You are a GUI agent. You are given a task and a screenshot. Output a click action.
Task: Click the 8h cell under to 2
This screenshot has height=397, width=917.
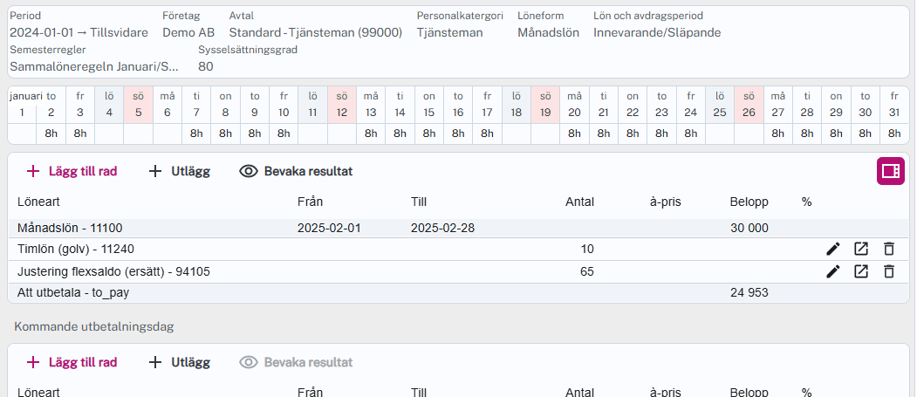point(51,133)
